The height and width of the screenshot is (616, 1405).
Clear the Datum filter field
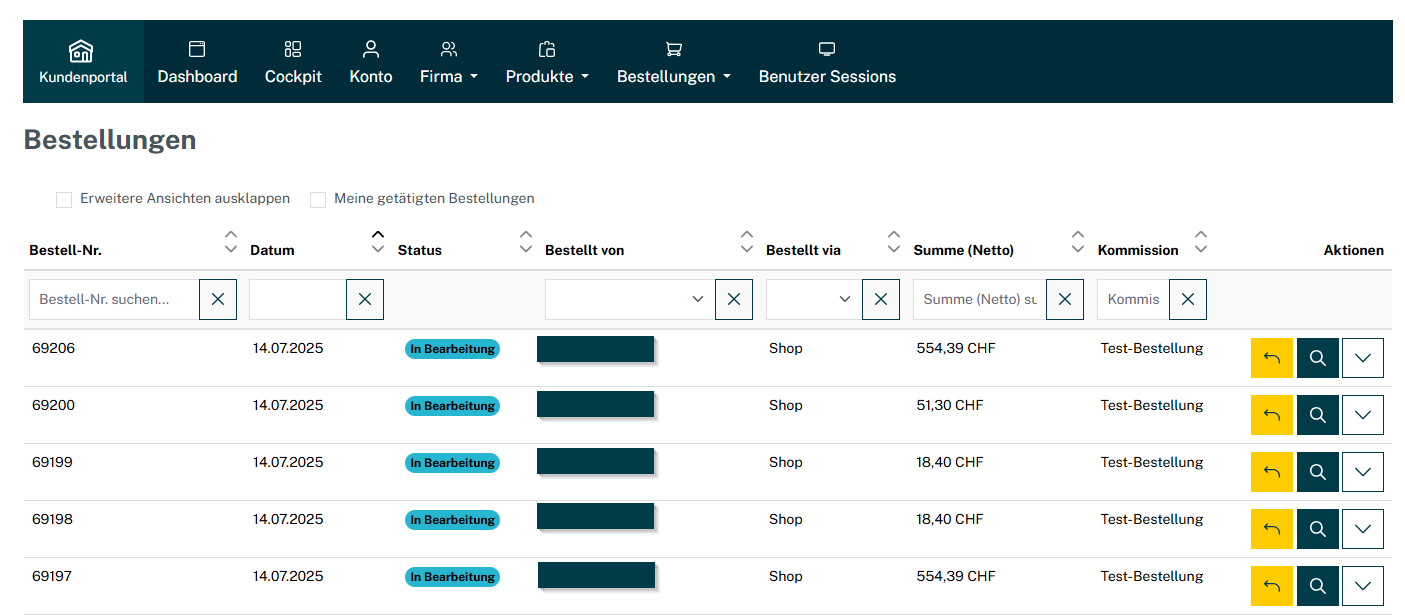coord(365,299)
